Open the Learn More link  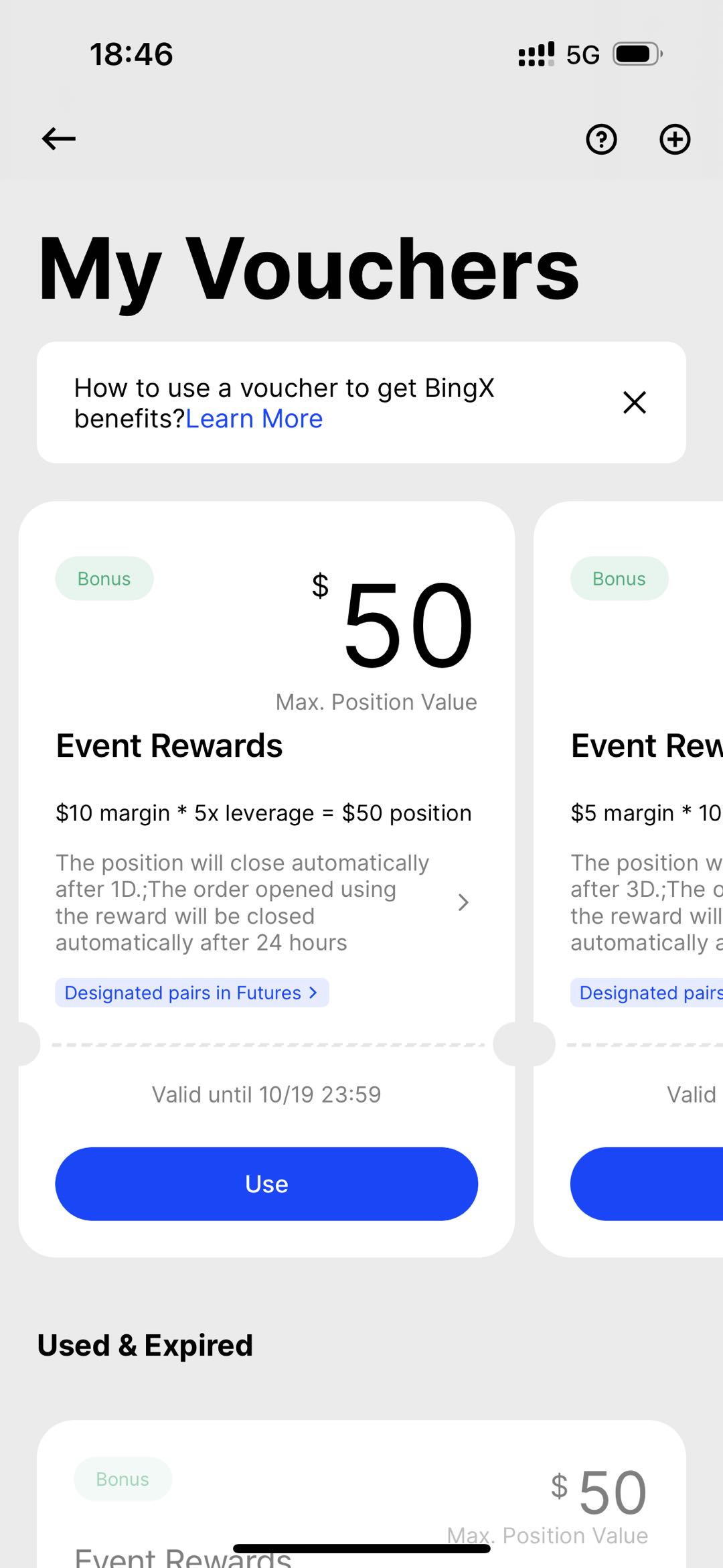click(x=254, y=419)
